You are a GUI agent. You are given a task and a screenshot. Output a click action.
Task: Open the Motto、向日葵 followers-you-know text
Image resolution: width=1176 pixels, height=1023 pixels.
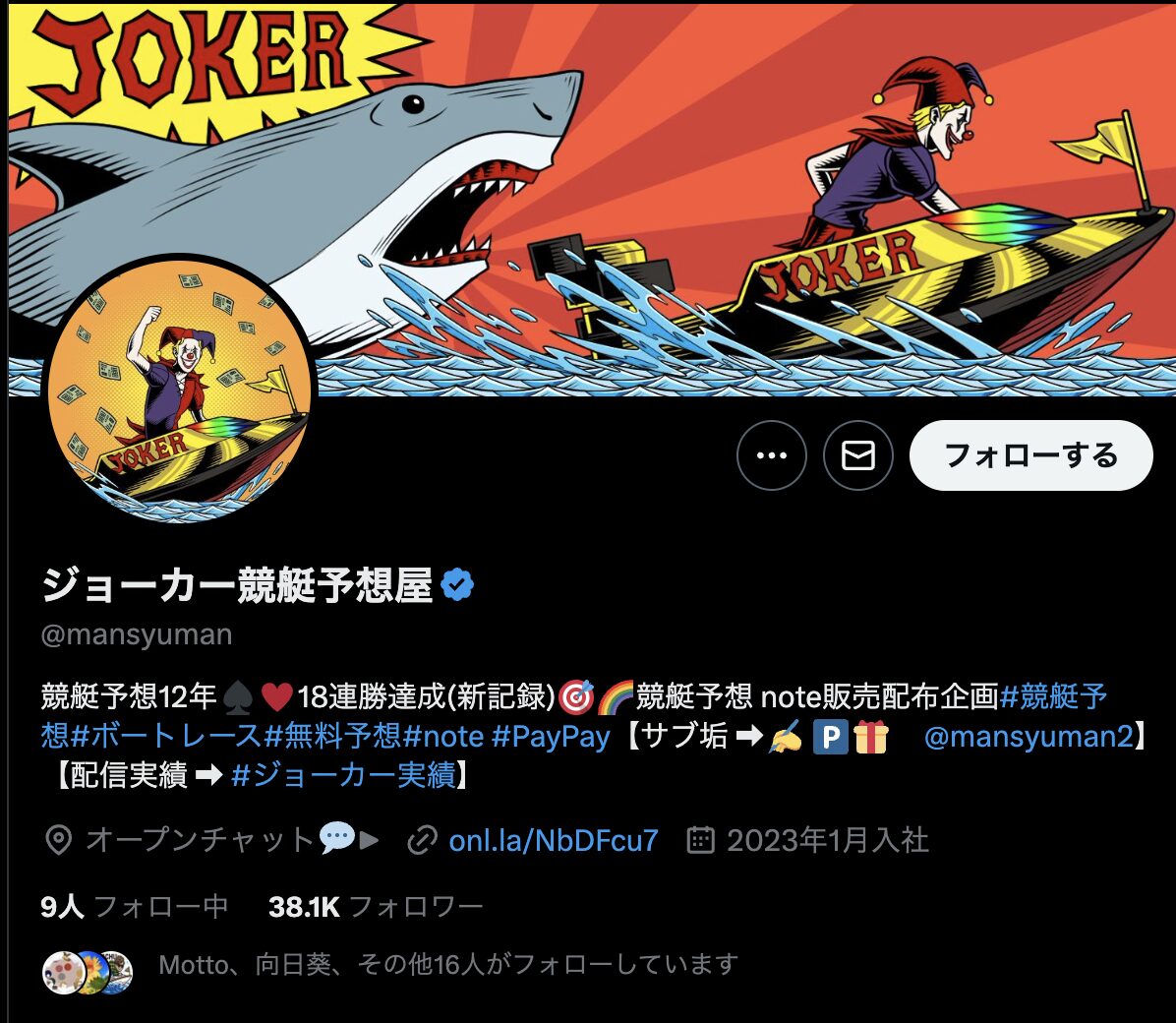(x=448, y=964)
